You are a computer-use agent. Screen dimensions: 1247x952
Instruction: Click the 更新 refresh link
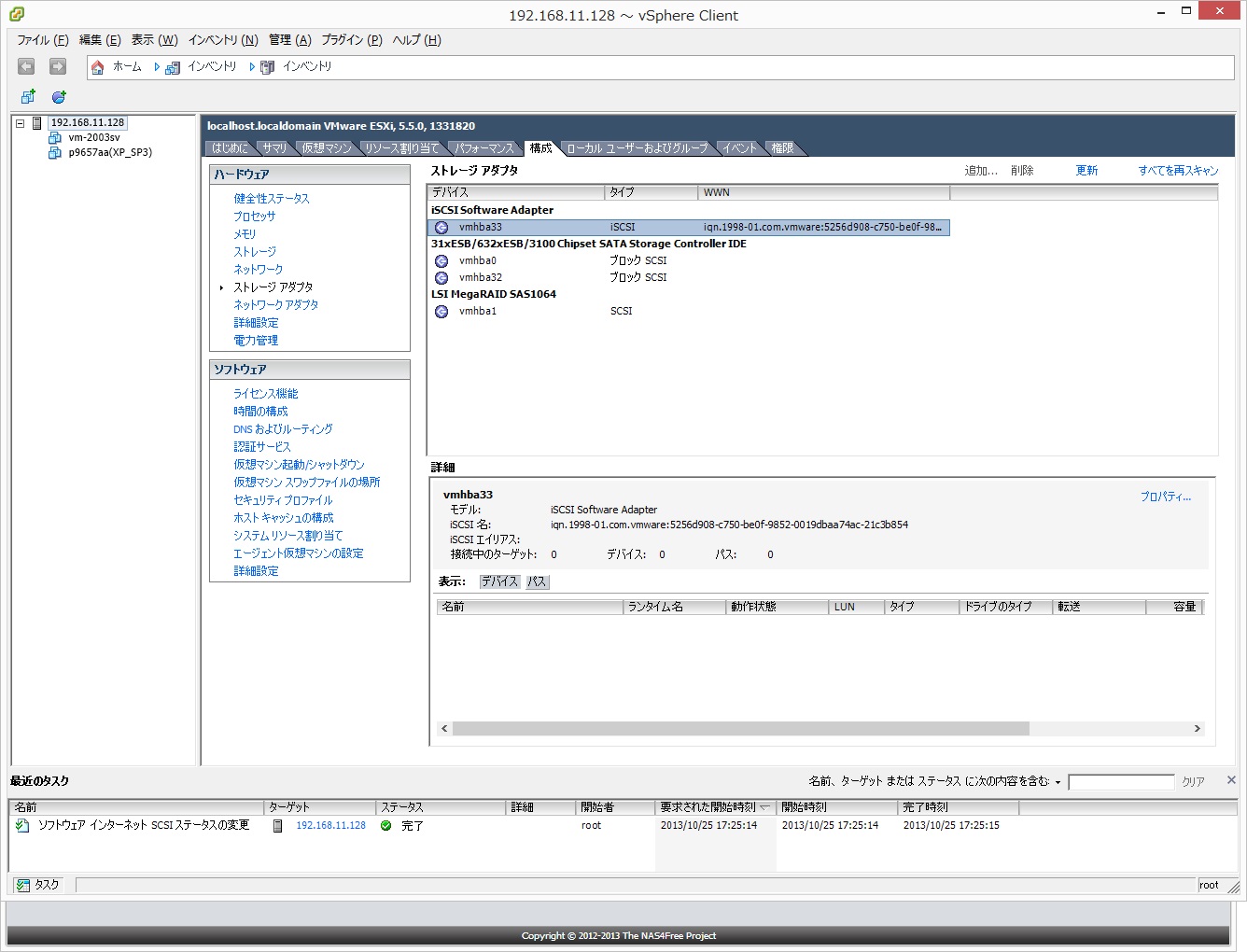tap(1086, 171)
